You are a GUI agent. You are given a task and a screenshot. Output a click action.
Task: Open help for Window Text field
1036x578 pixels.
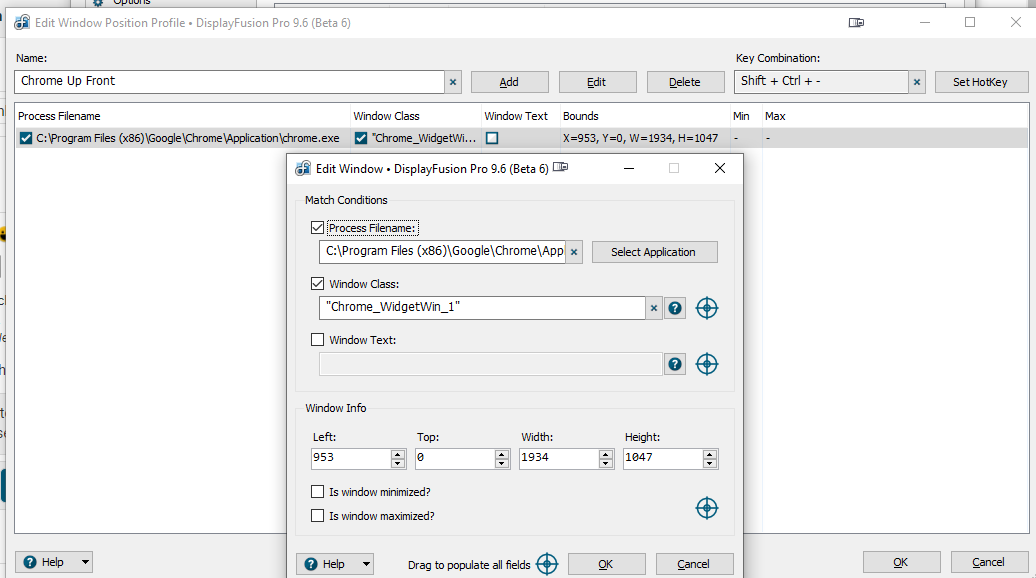pyautogui.click(x=675, y=364)
